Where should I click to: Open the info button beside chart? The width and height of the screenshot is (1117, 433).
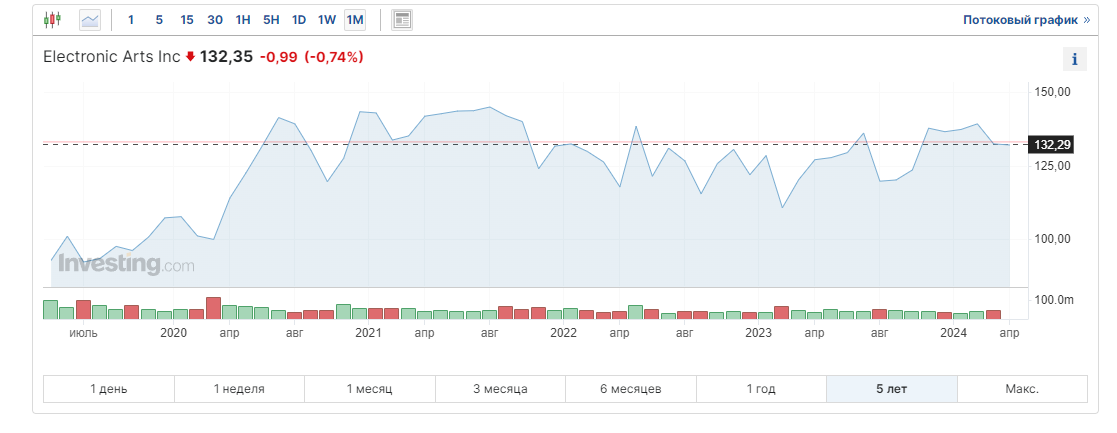point(1075,59)
